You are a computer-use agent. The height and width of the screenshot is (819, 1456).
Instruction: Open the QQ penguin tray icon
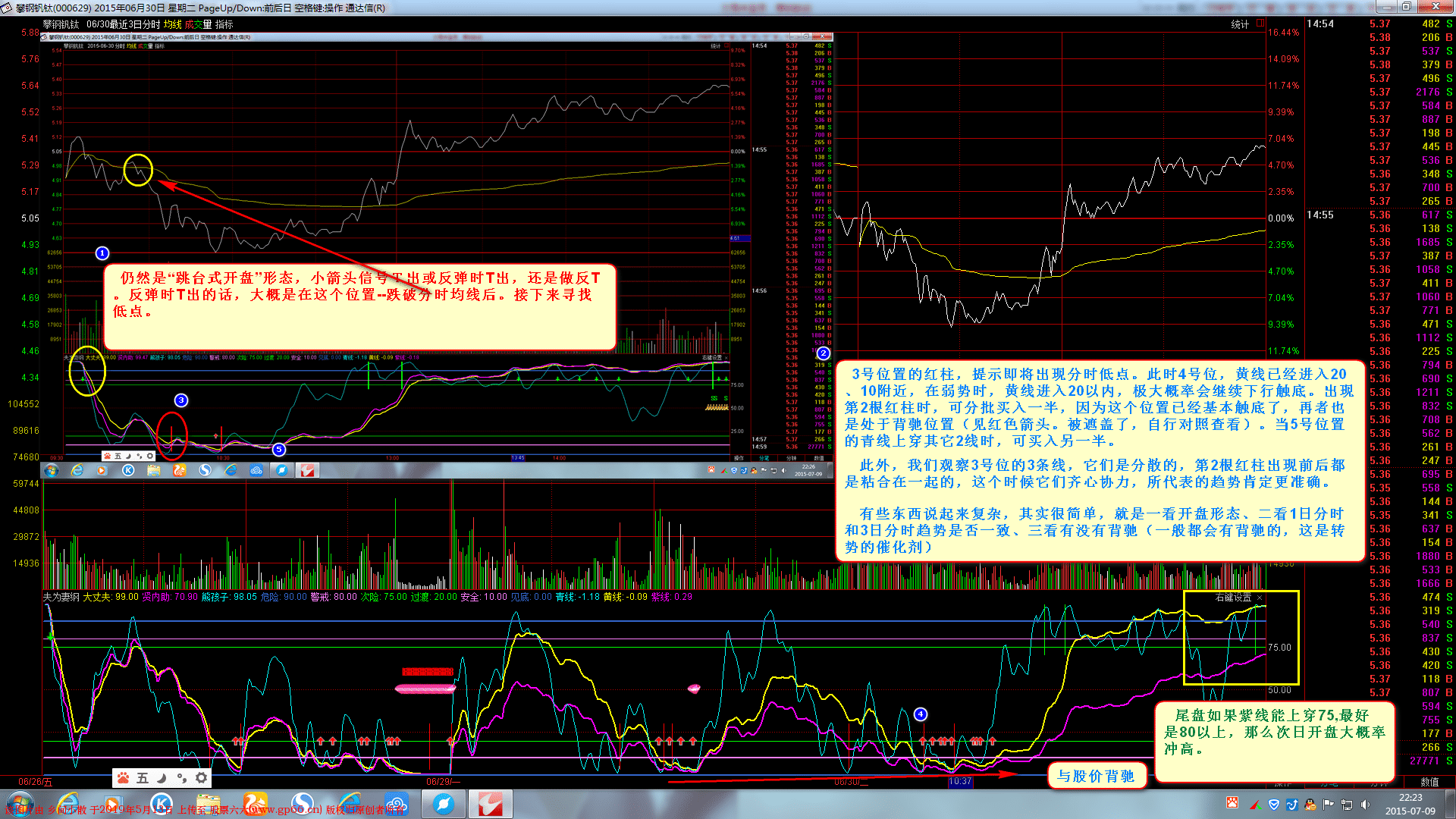click(x=1310, y=805)
